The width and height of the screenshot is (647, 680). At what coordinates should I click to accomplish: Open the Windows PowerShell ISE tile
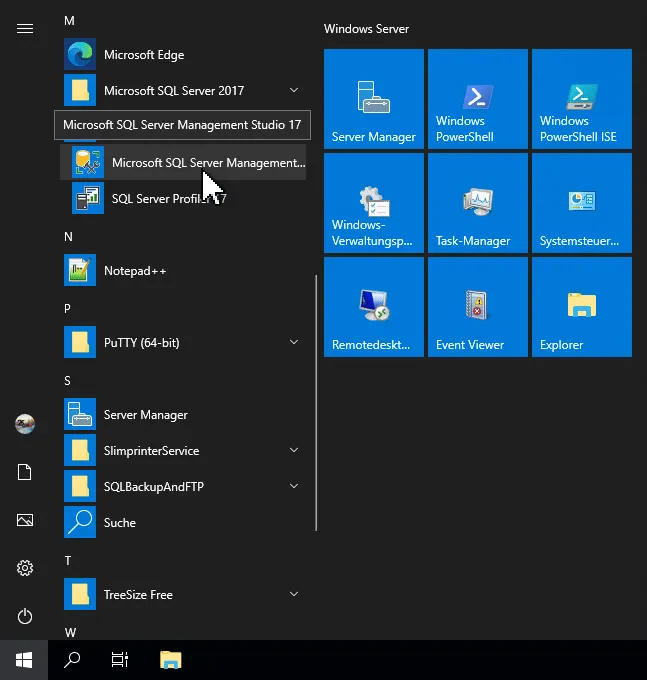pos(582,99)
